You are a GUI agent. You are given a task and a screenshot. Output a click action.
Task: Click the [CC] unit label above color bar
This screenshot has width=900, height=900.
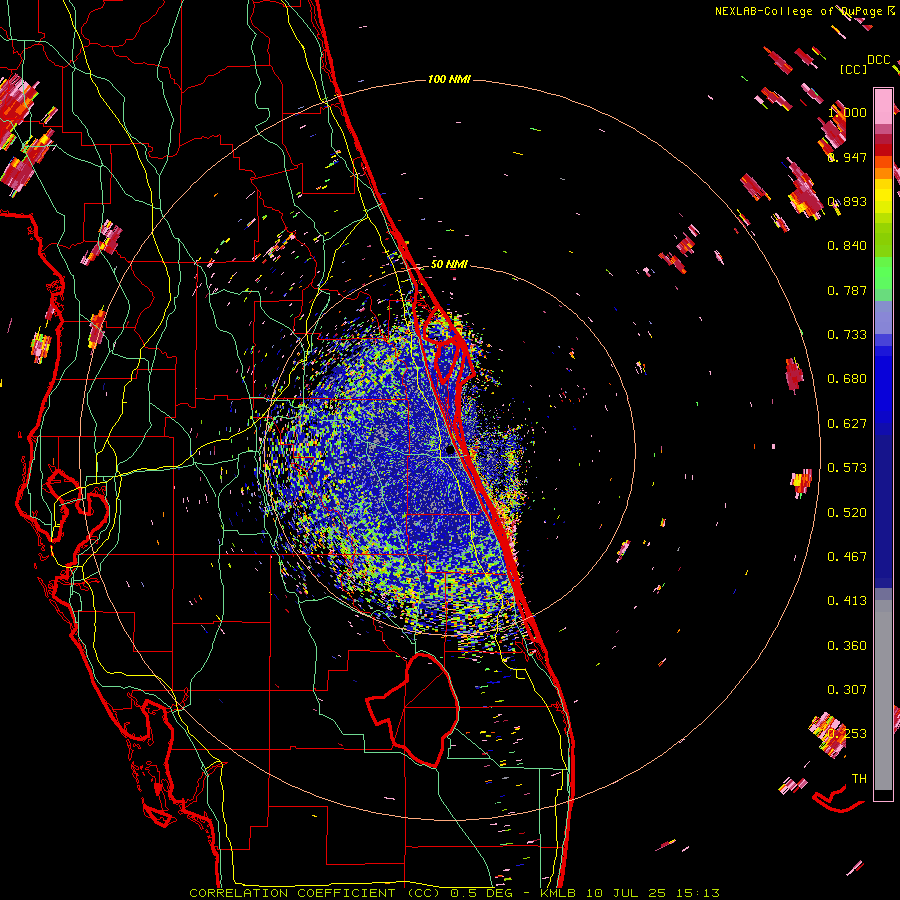(854, 69)
